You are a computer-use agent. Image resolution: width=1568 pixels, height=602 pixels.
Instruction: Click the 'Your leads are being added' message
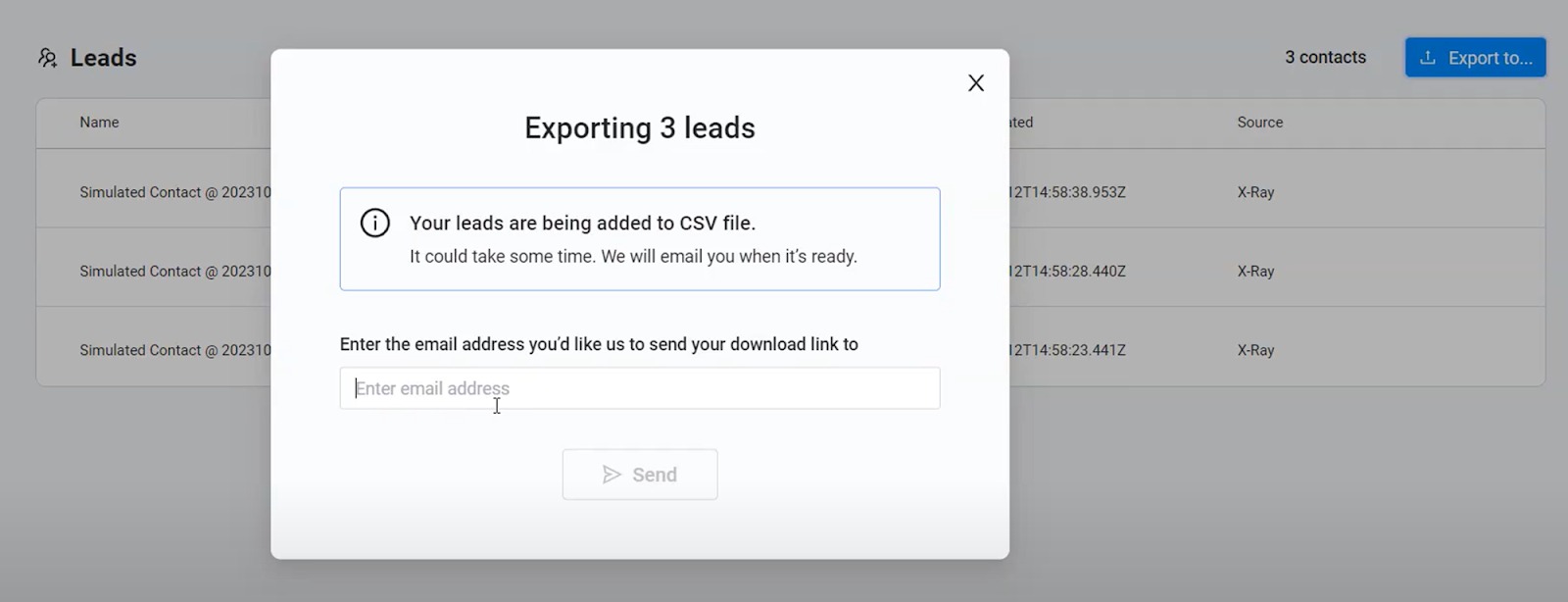point(582,224)
